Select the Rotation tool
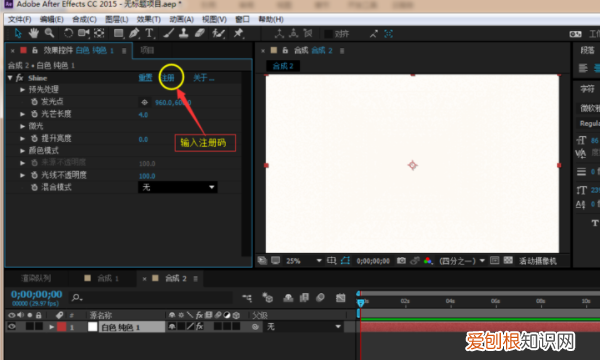The width and height of the screenshot is (600, 360). point(68,33)
